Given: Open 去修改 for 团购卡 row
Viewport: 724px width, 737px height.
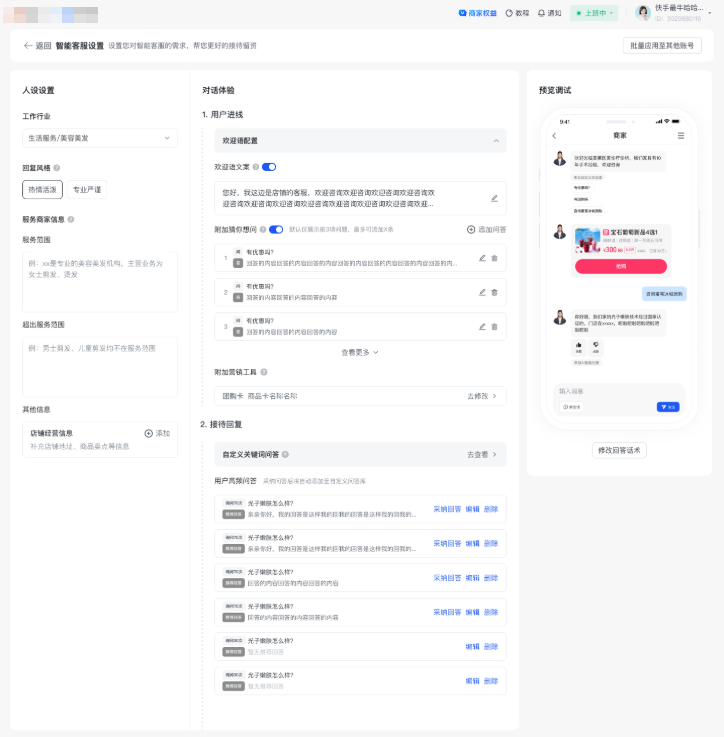Looking at the screenshot, I should 482,396.
